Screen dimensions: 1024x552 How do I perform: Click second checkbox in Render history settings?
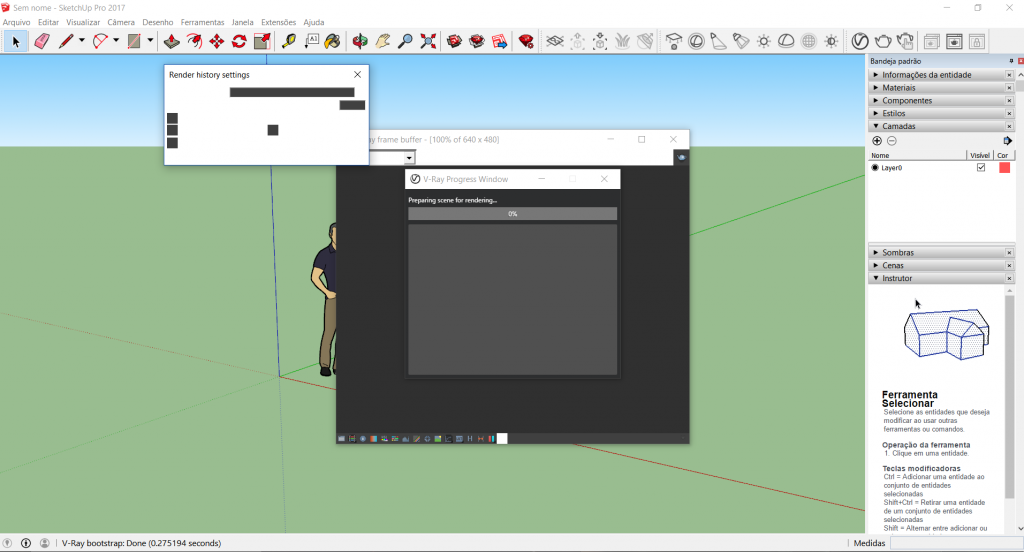(172, 130)
